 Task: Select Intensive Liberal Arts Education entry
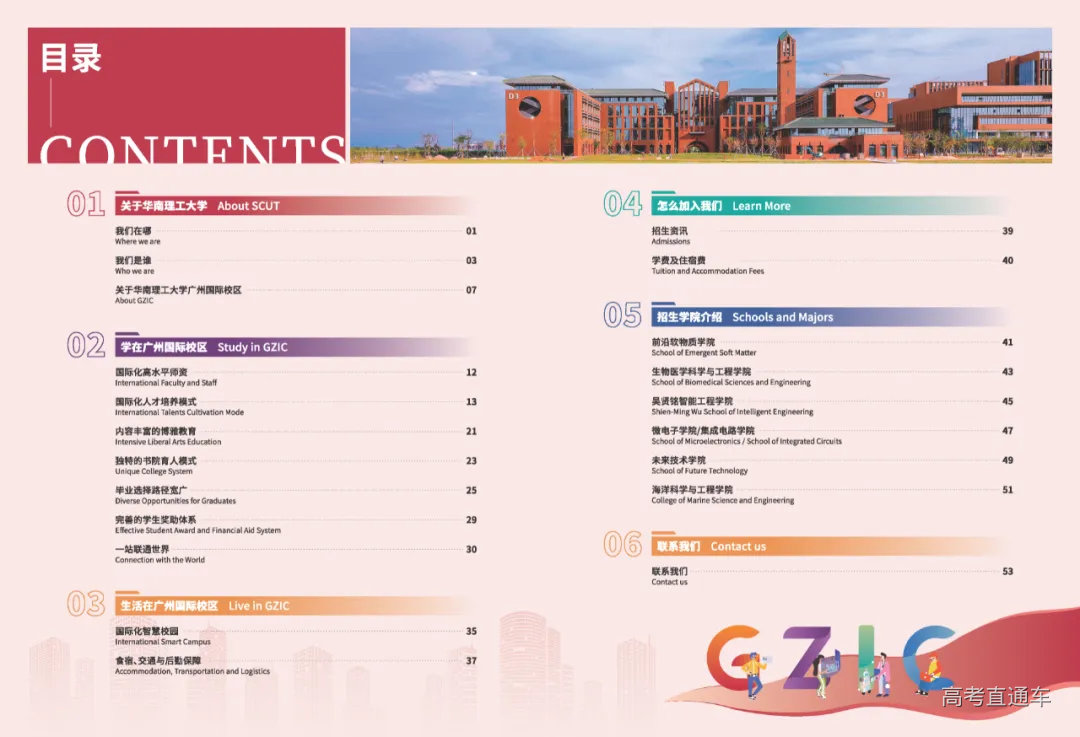[168, 436]
